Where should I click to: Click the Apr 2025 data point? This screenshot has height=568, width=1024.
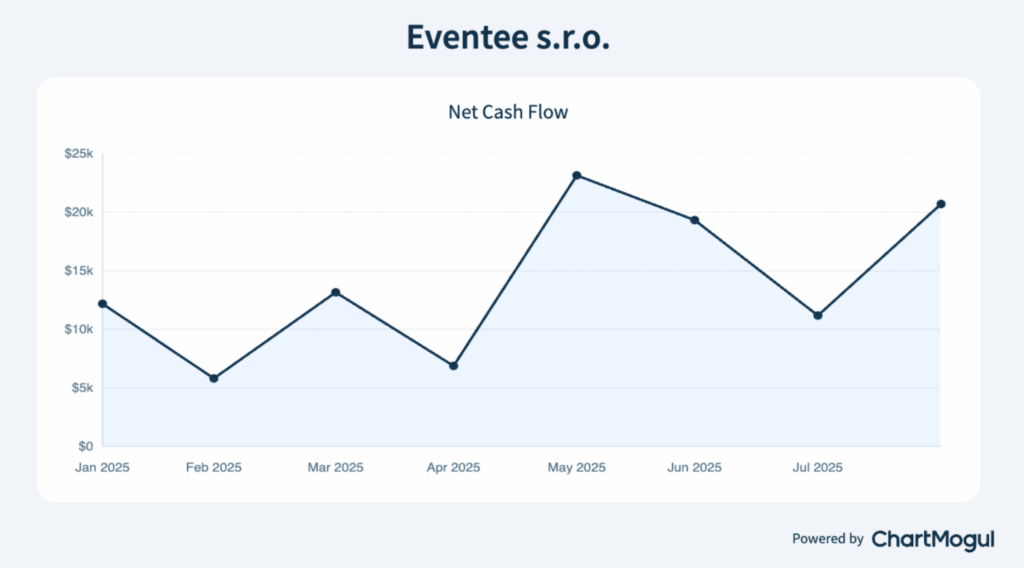[454, 366]
